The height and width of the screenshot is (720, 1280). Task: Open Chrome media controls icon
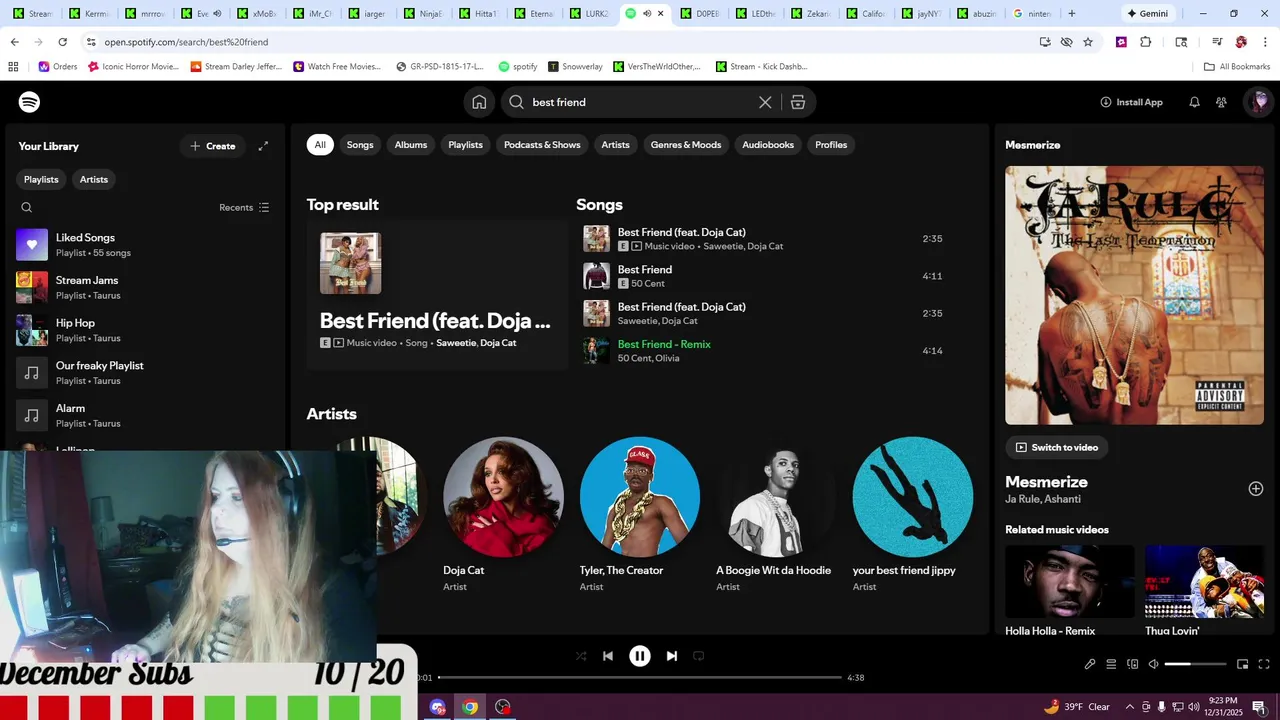coord(1217,42)
